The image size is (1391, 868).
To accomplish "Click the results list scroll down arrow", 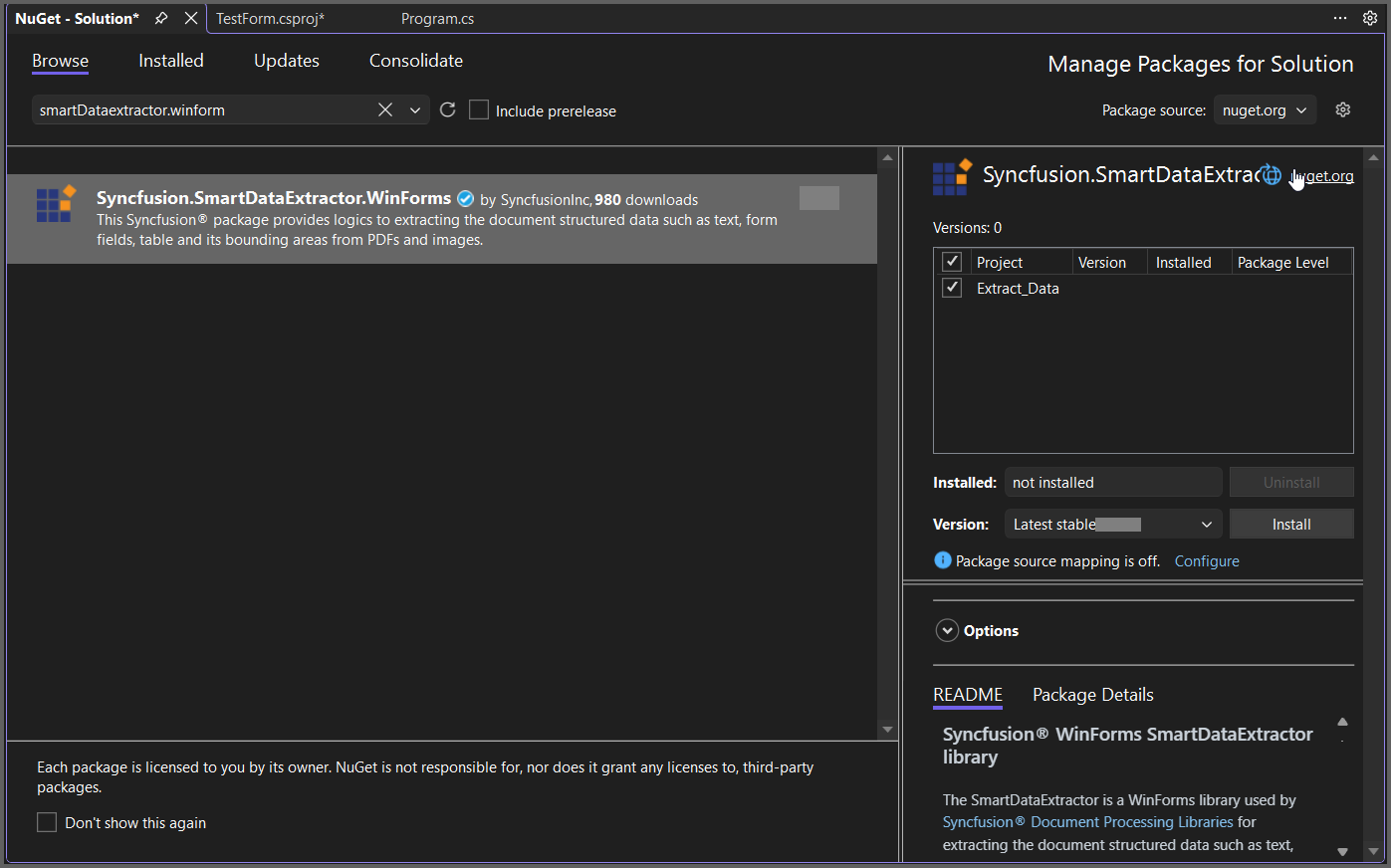I will pyautogui.click(x=887, y=730).
